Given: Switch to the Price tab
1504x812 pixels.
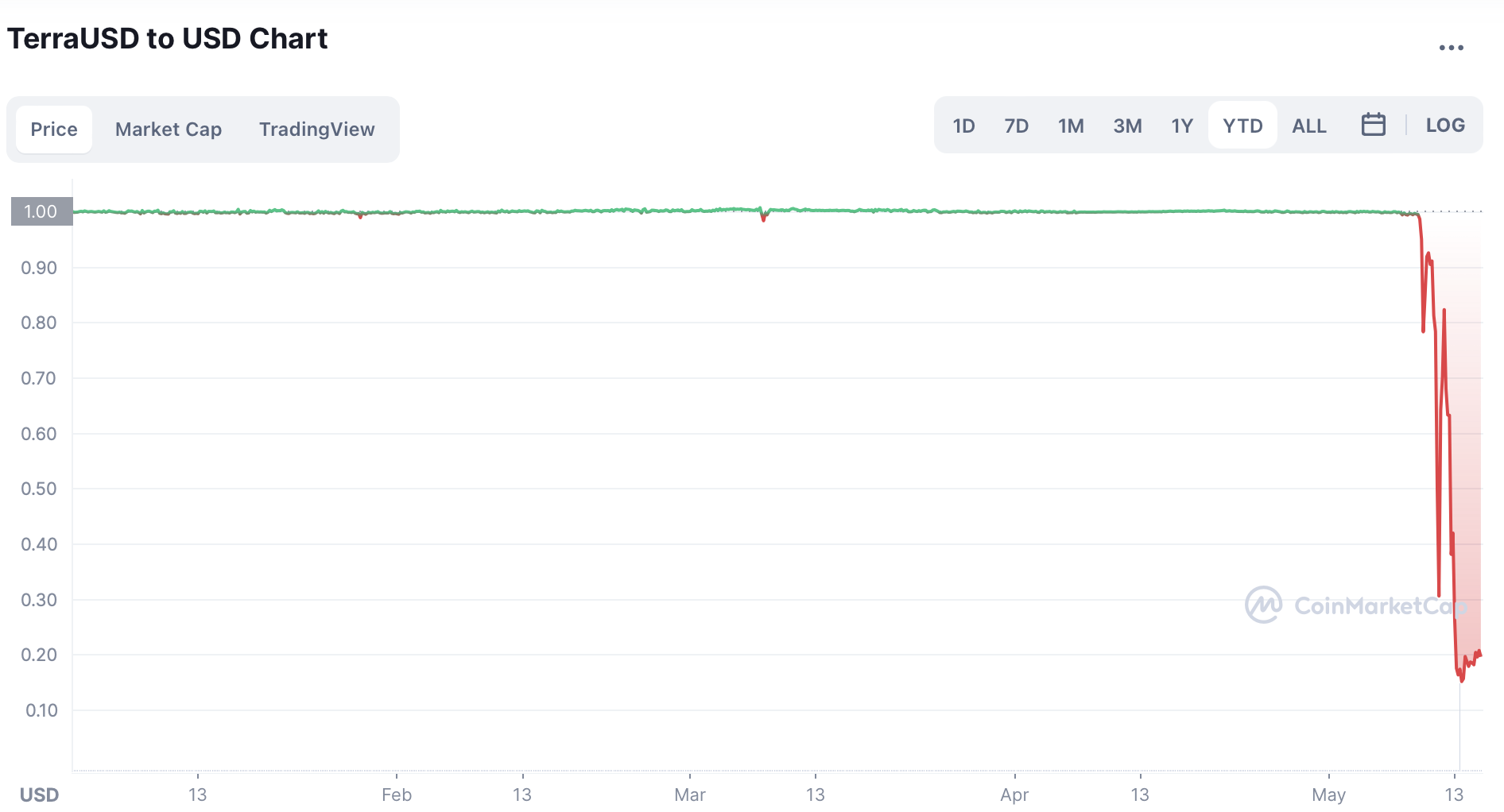Looking at the screenshot, I should pos(54,130).
